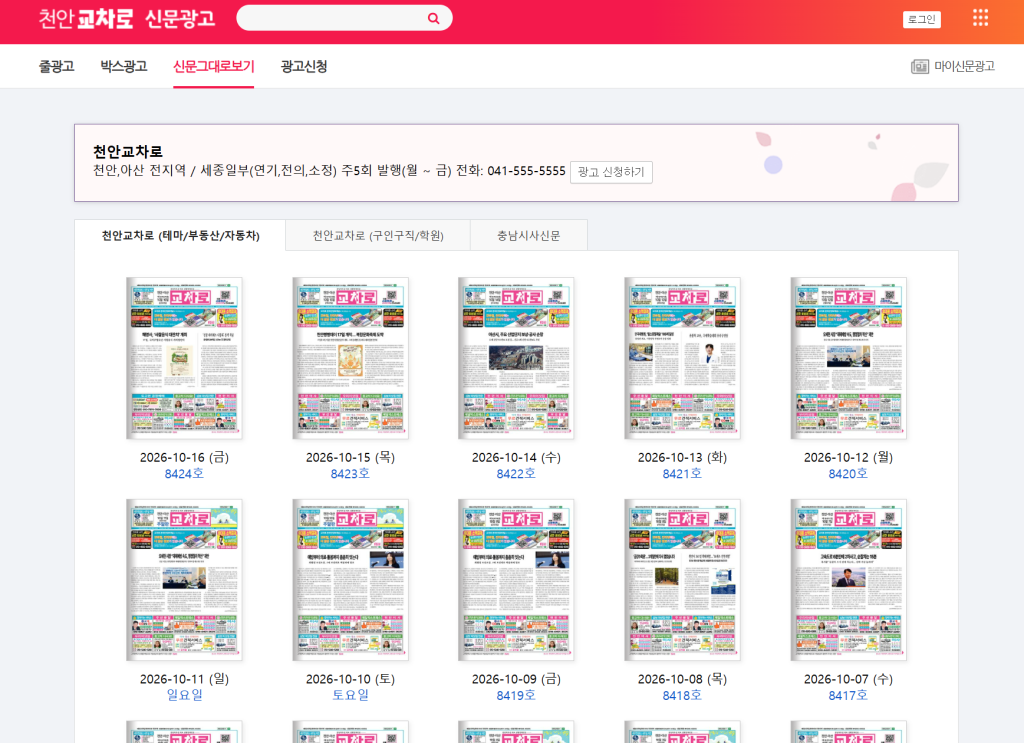Screen dimensions: 1024x743
Task: Click the 천안교차로 heading in the banner
Action: [x=127, y=151]
